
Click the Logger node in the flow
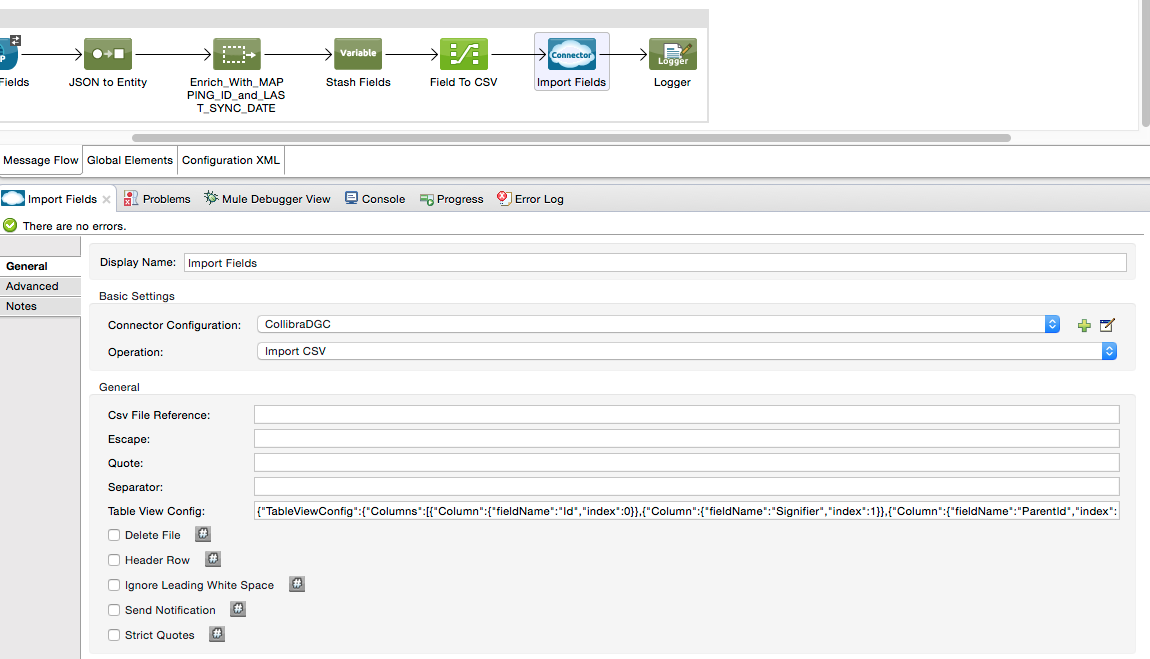coord(672,54)
